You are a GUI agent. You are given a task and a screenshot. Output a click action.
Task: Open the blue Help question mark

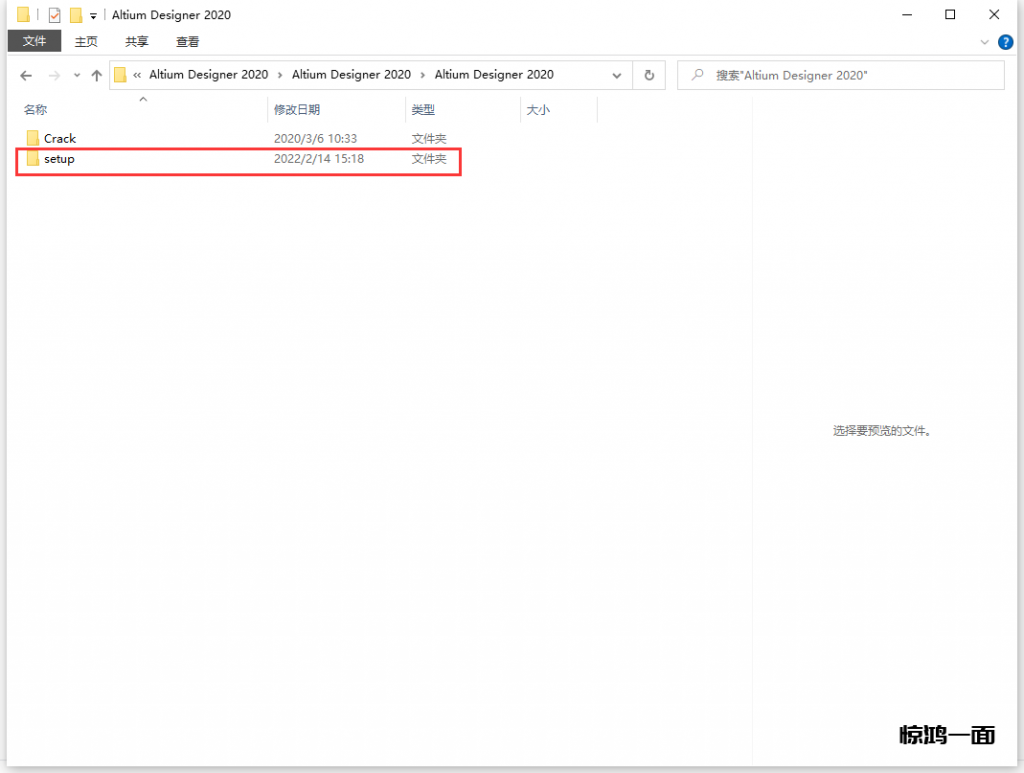1005,42
